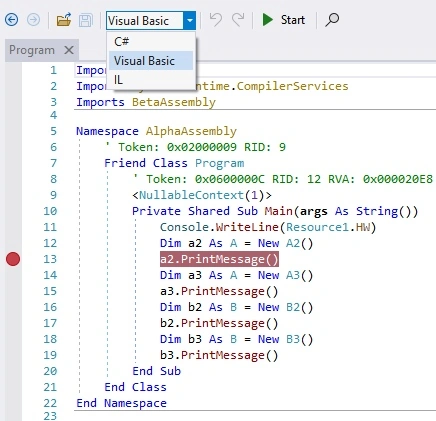Click line number 22 in the gutter

[50, 403]
